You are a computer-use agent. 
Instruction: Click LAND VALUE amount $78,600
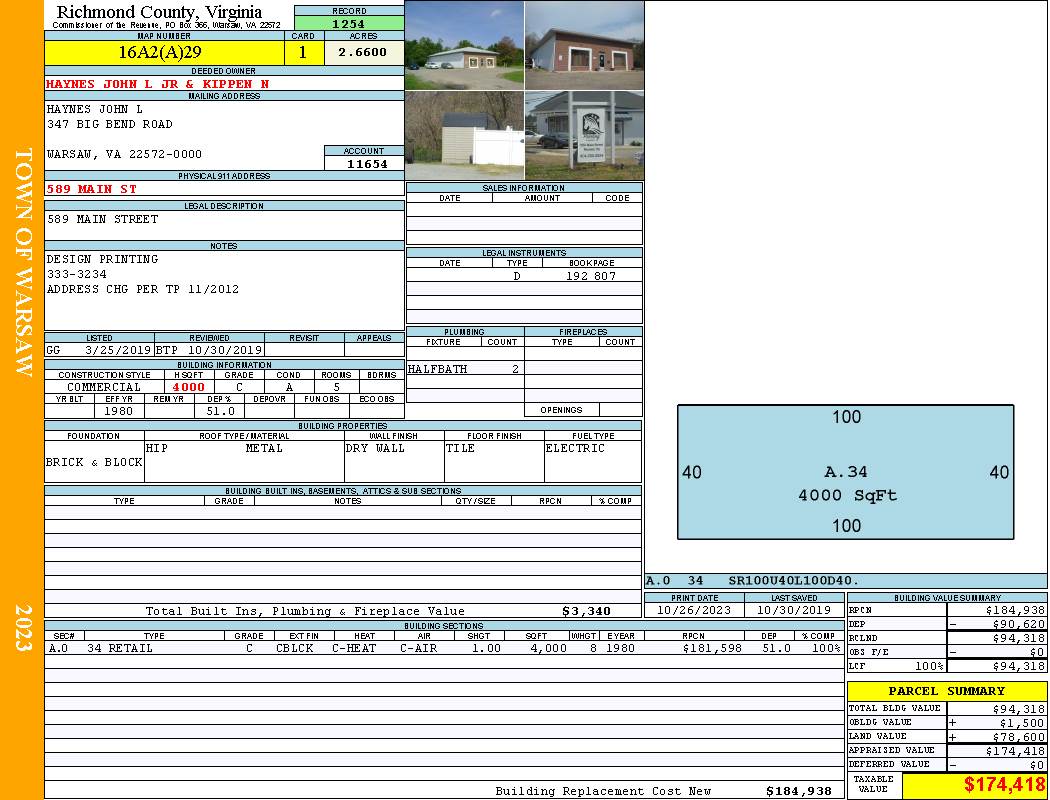coord(1018,737)
